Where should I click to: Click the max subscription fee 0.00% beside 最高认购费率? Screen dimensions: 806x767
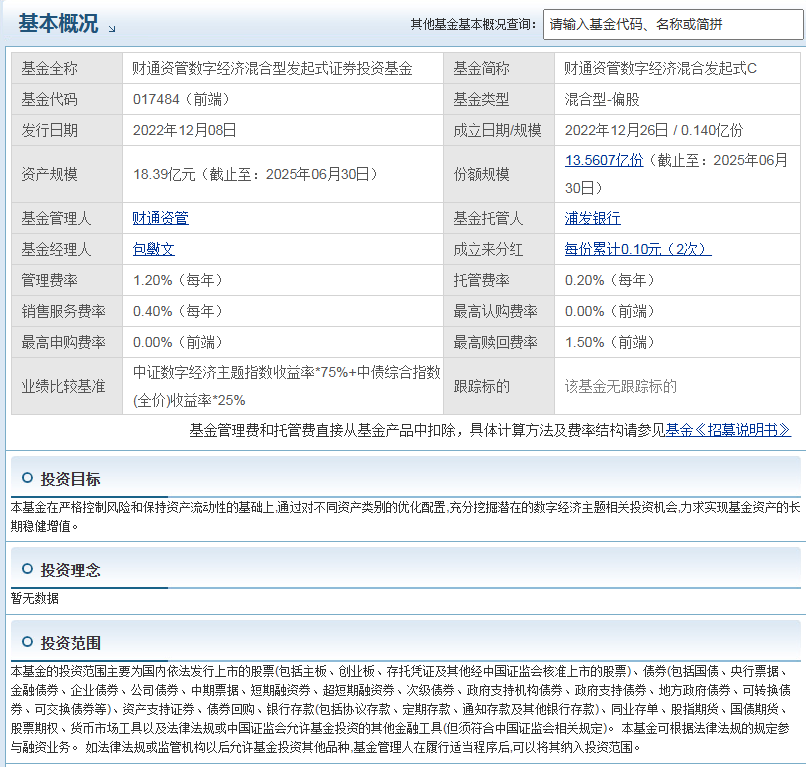(x=610, y=311)
